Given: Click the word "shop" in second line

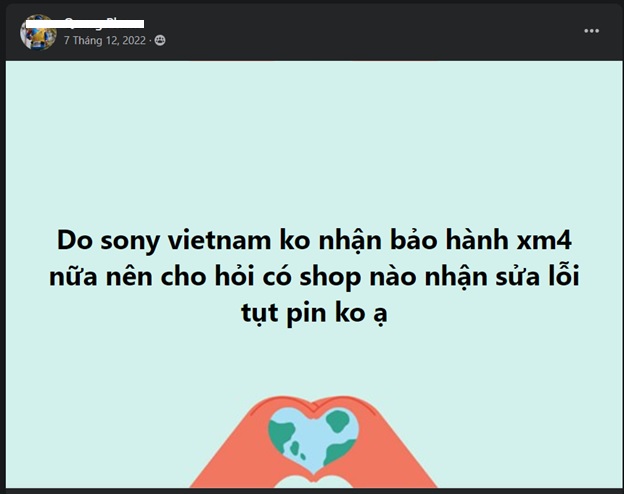Looking at the screenshot, I should click(330, 277).
